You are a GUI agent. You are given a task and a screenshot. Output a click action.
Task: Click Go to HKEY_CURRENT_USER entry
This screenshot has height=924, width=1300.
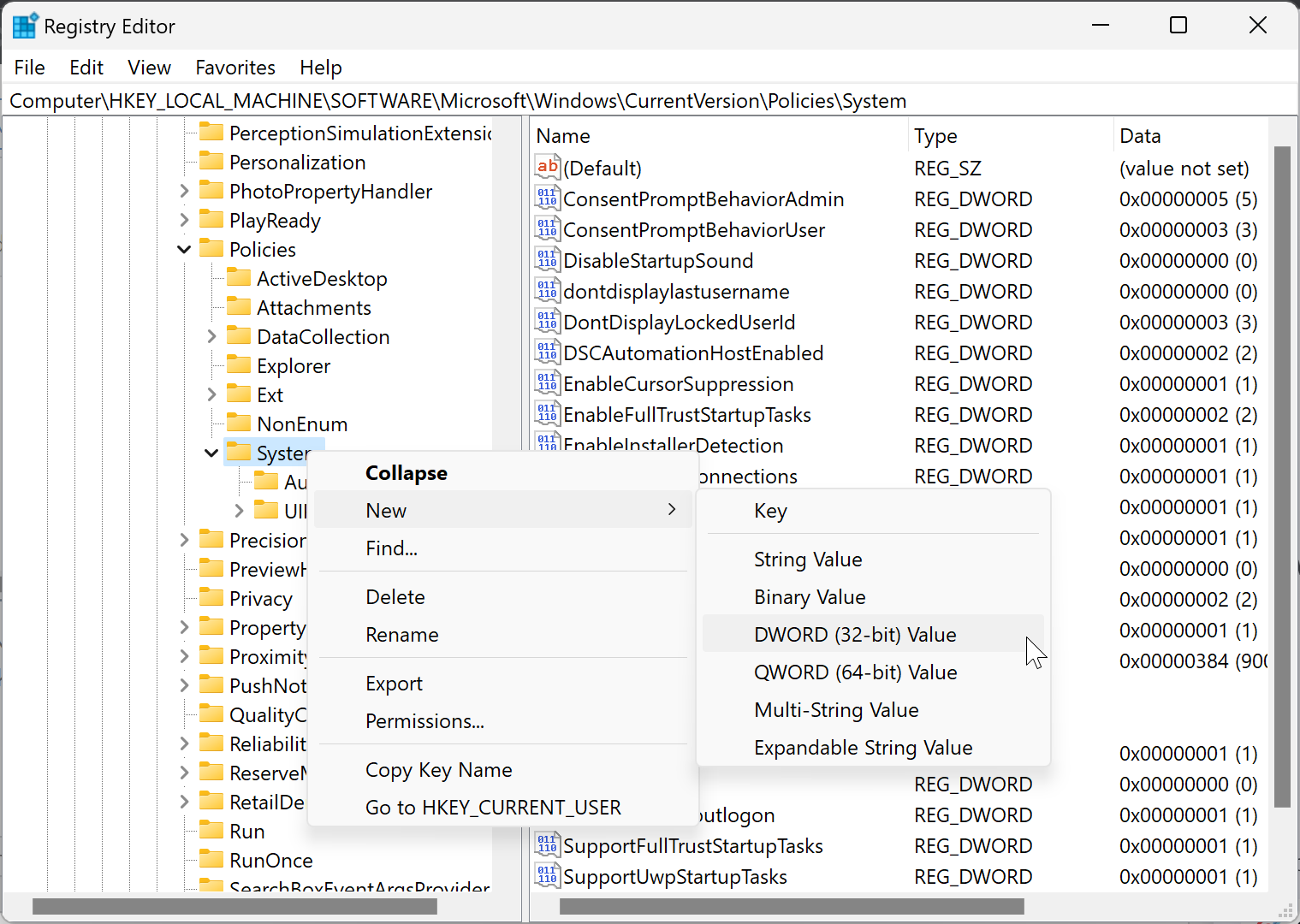pos(502,807)
